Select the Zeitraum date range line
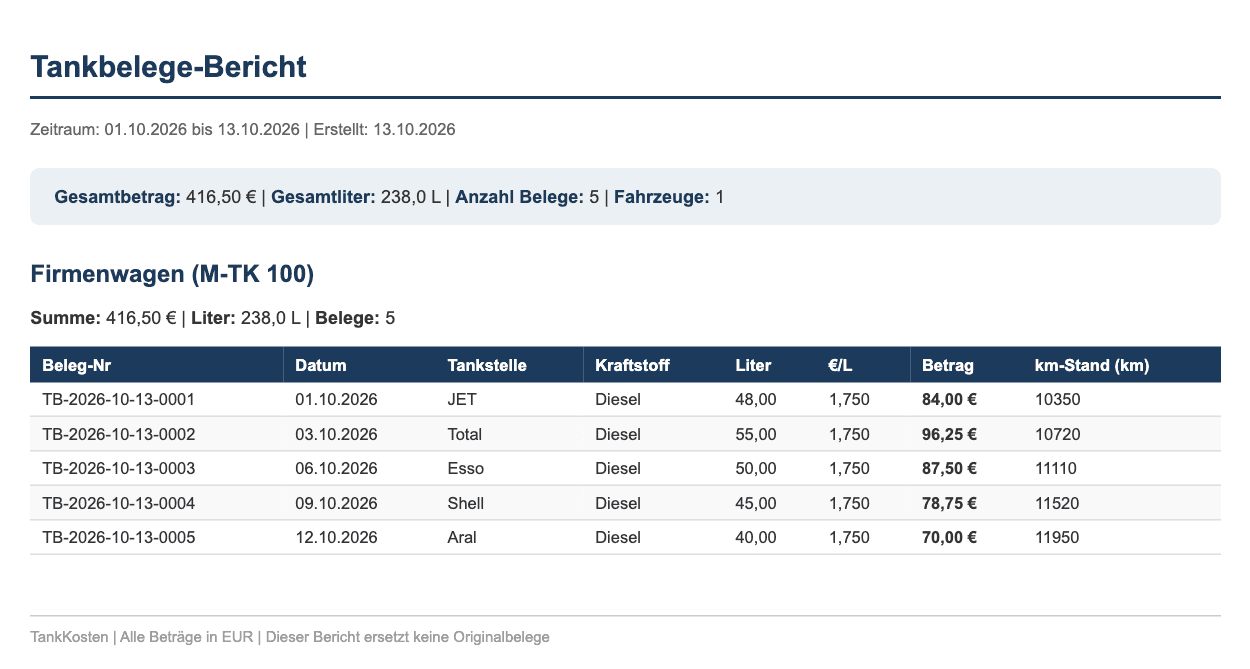This screenshot has height=669, width=1250. coord(243,130)
